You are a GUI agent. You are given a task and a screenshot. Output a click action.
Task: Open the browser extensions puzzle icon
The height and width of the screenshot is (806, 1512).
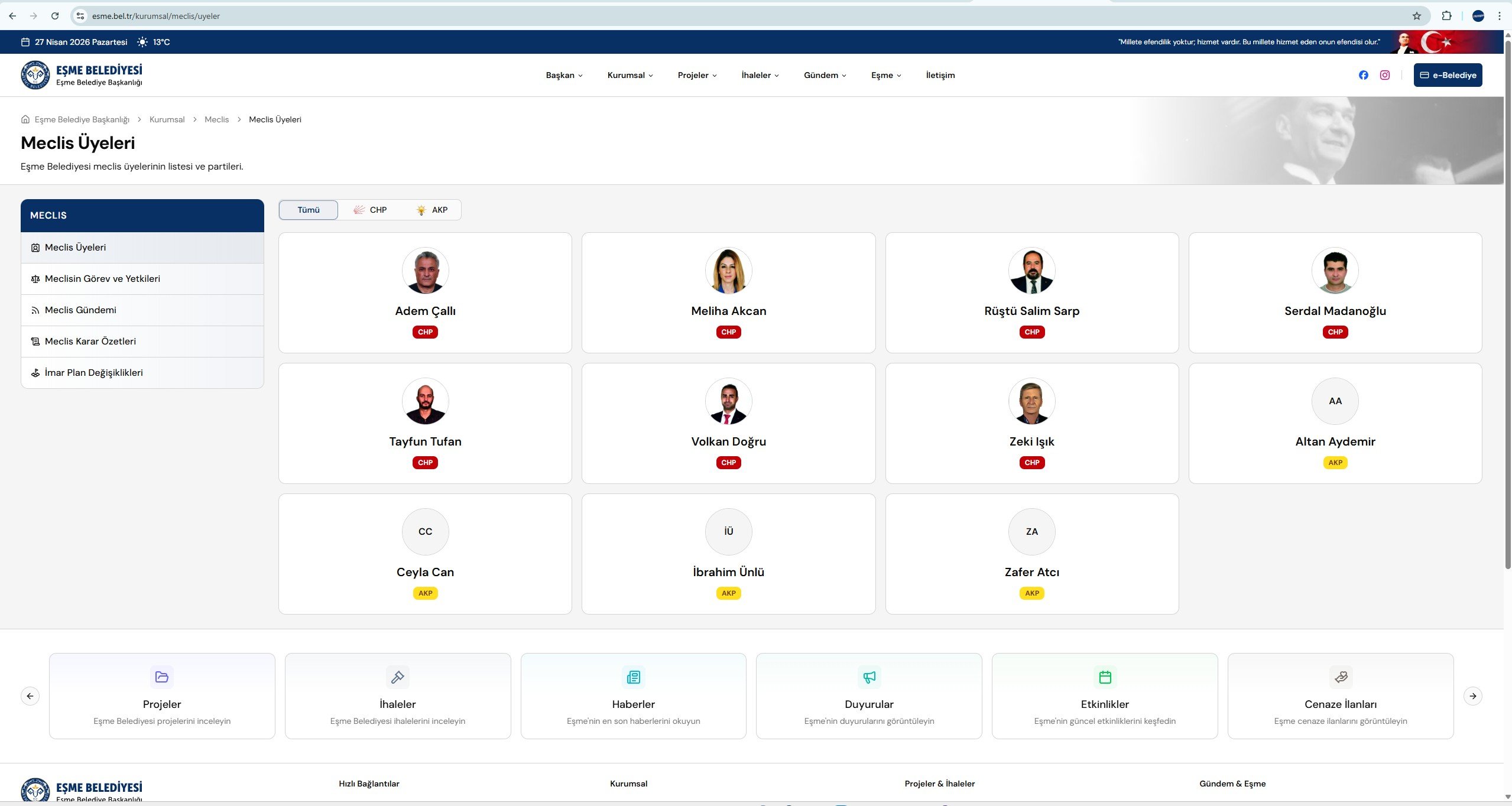[x=1446, y=16]
